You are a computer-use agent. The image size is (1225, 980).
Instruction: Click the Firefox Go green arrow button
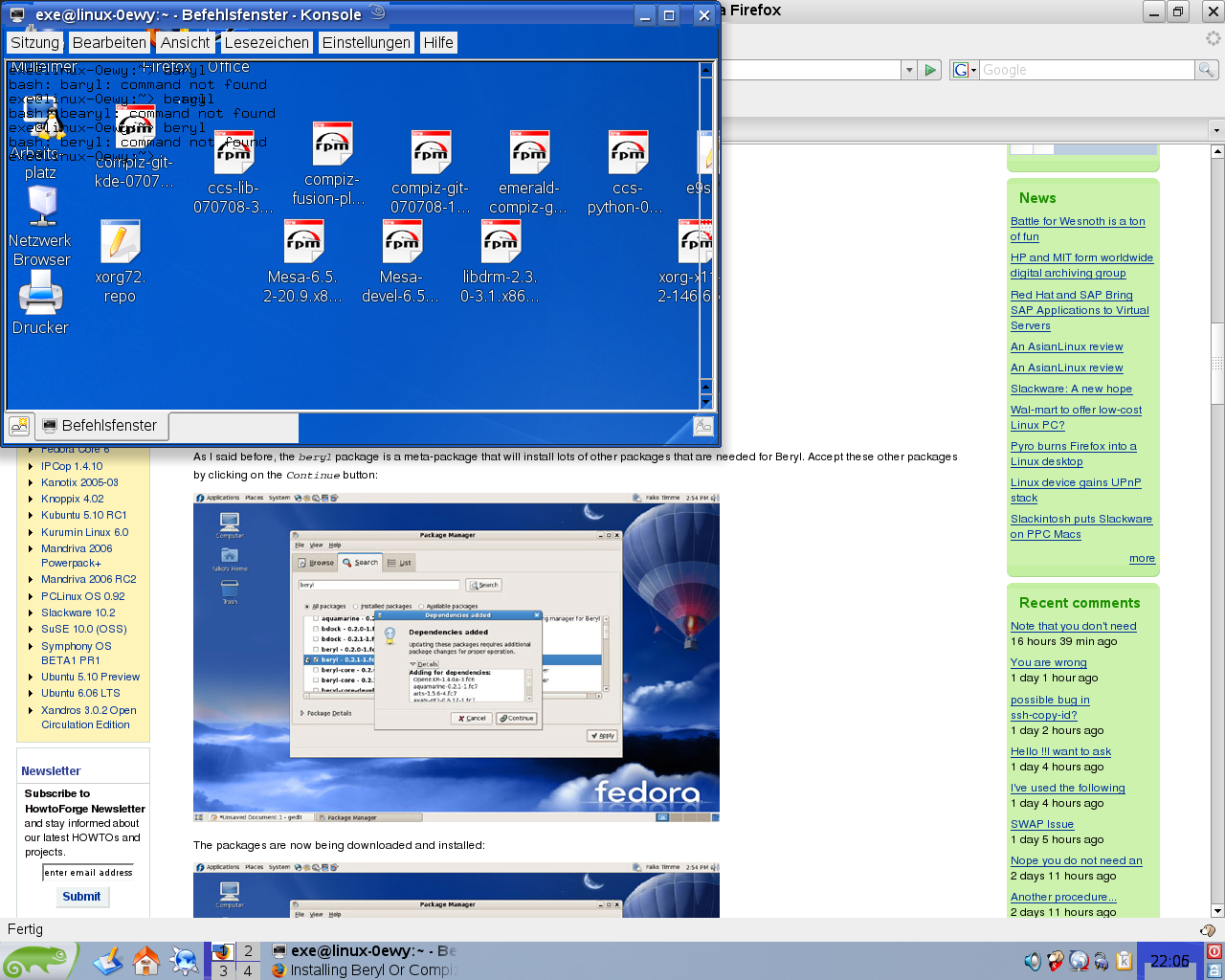click(930, 70)
